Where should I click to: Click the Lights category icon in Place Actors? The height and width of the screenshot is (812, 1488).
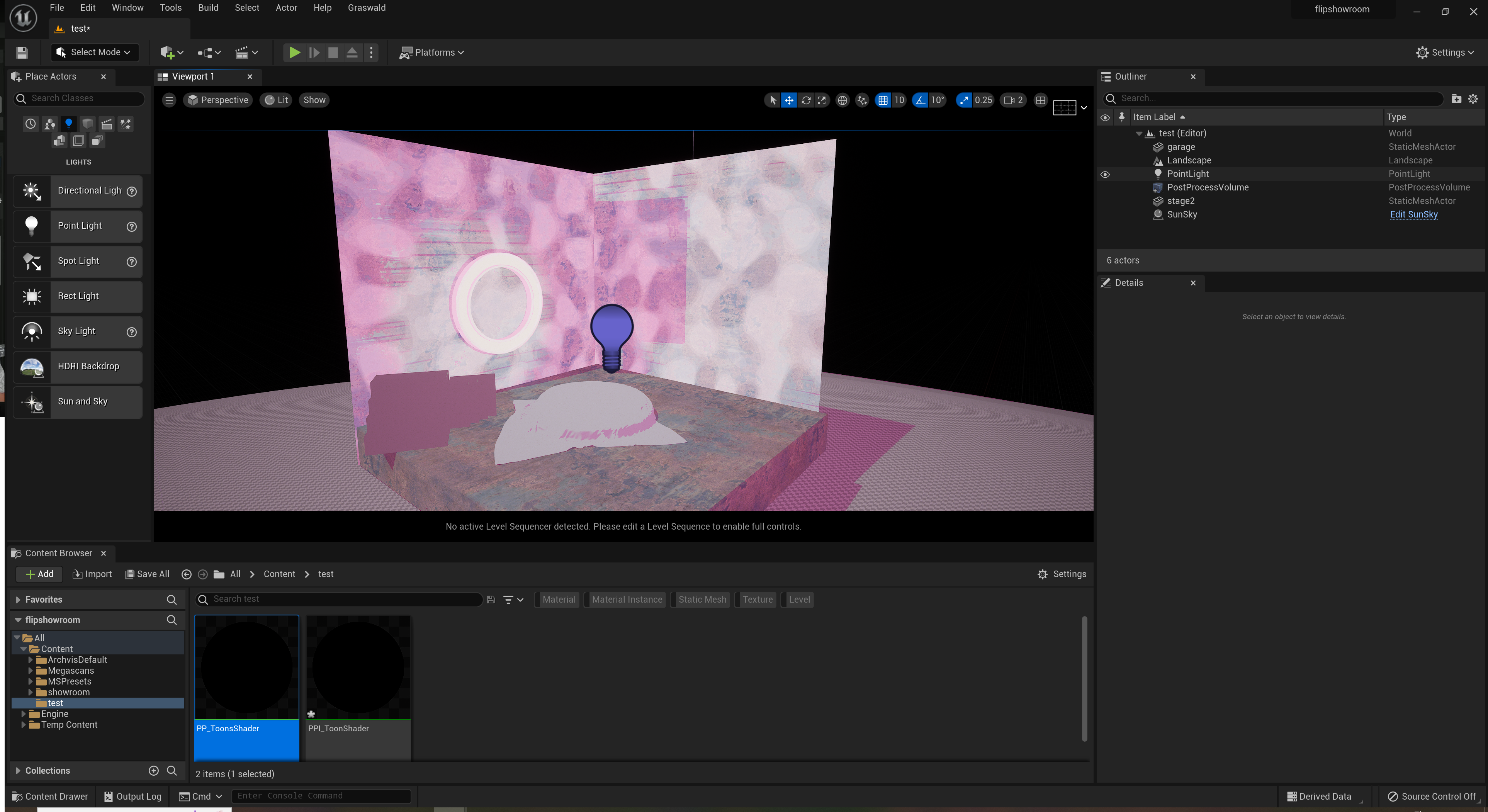coord(69,124)
